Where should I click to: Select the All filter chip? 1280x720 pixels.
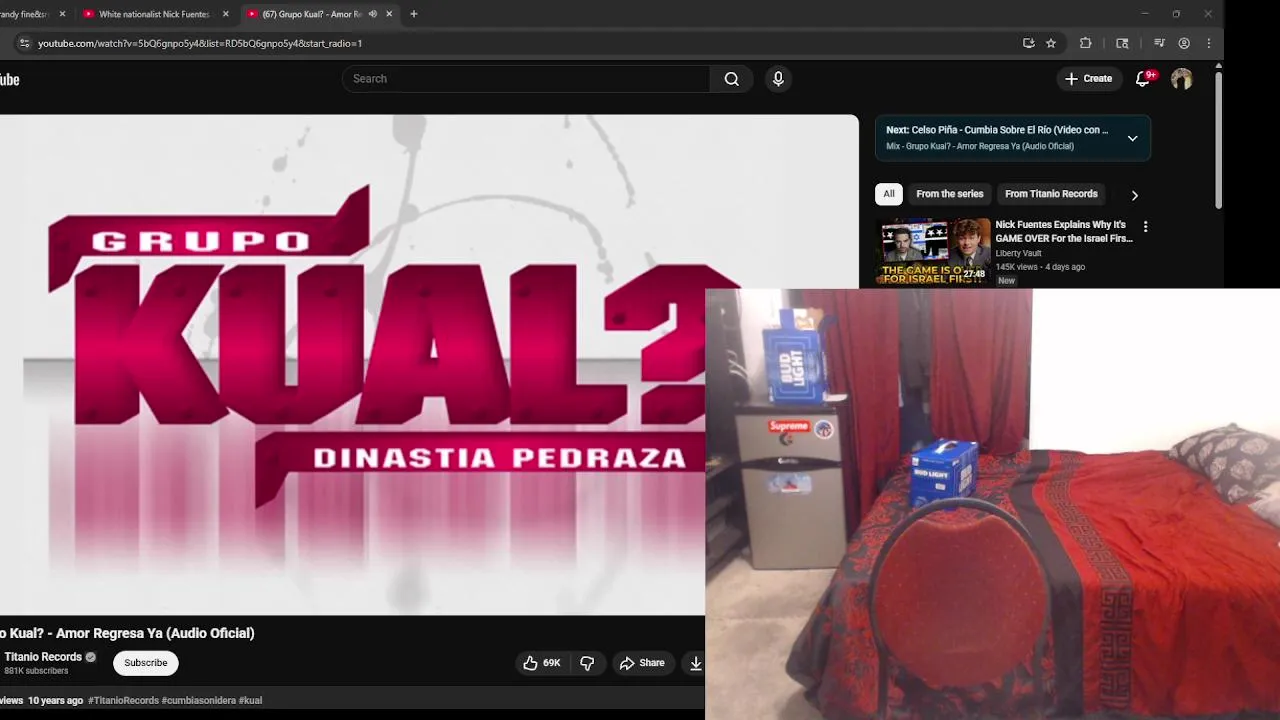[x=889, y=194]
